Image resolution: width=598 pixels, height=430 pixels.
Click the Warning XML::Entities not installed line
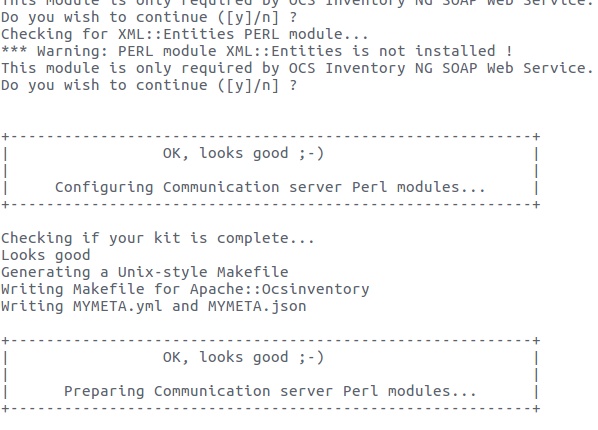coord(257,51)
